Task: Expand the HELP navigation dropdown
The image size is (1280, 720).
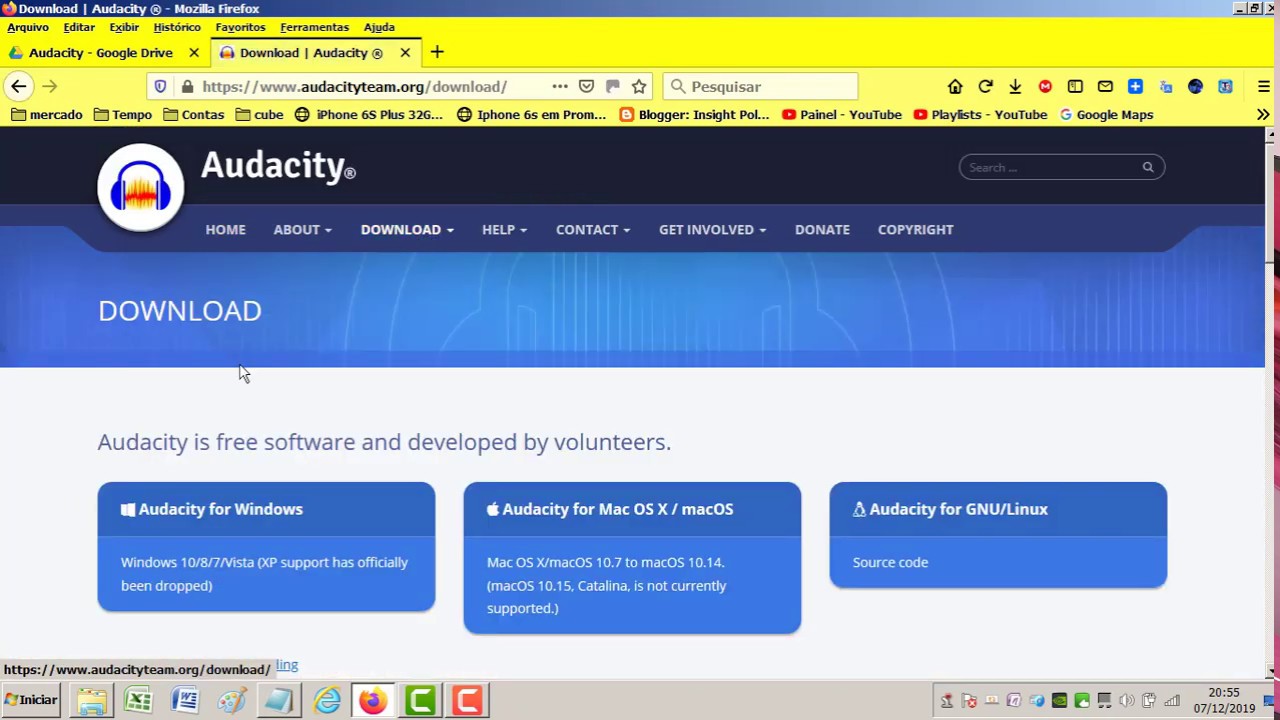Action: pos(504,229)
